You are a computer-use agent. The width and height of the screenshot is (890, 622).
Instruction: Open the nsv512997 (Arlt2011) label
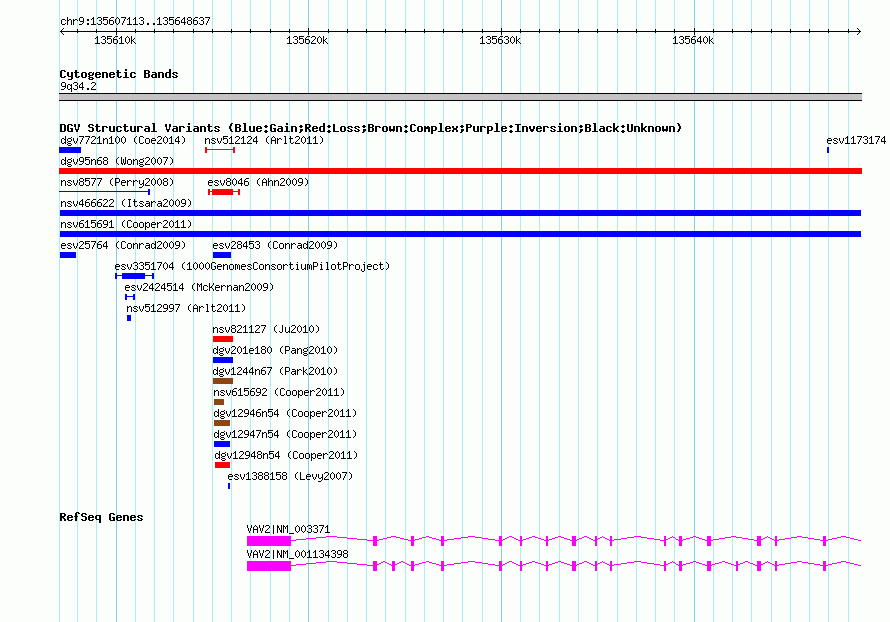point(186,308)
